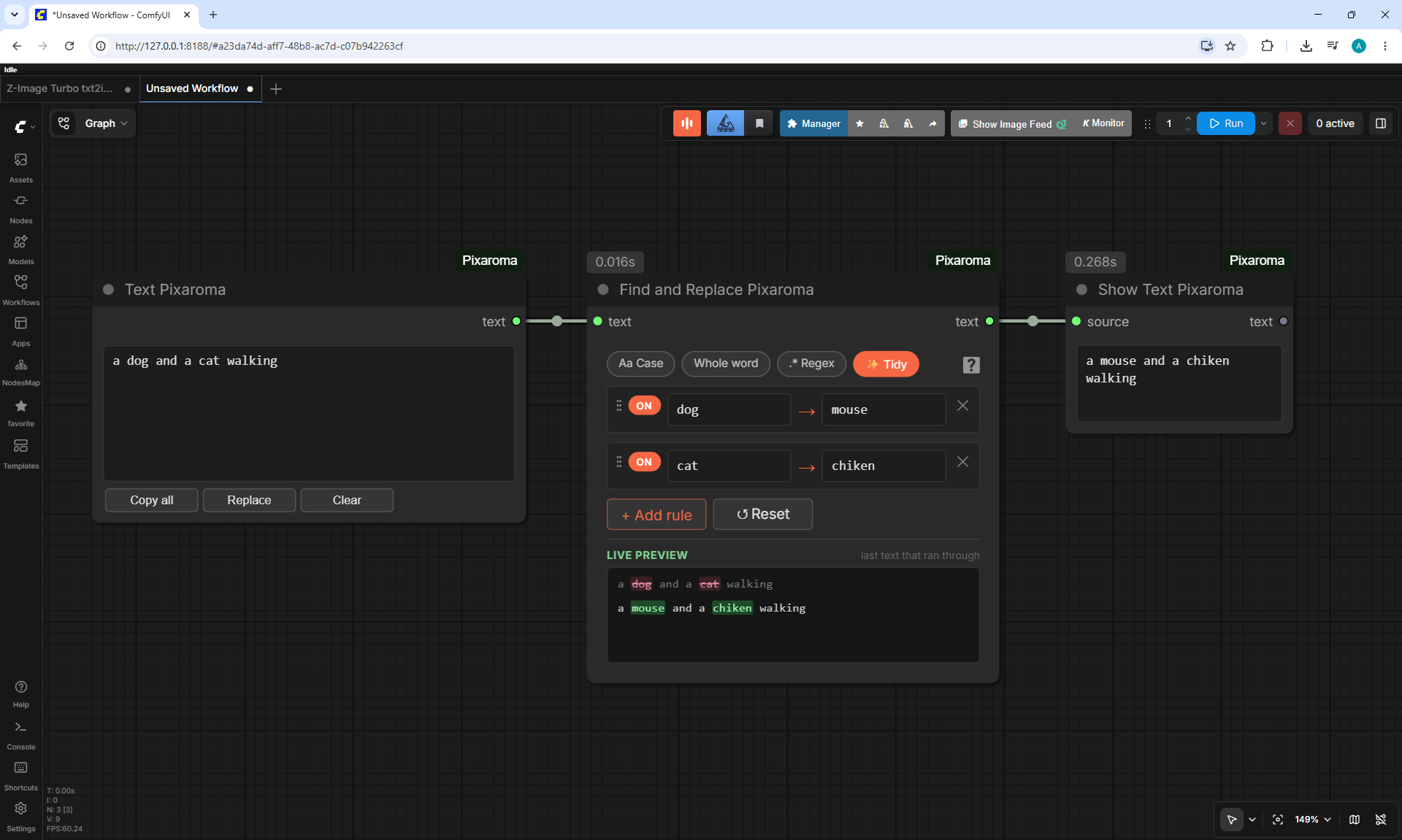Add a new find and replace rule

(656, 515)
